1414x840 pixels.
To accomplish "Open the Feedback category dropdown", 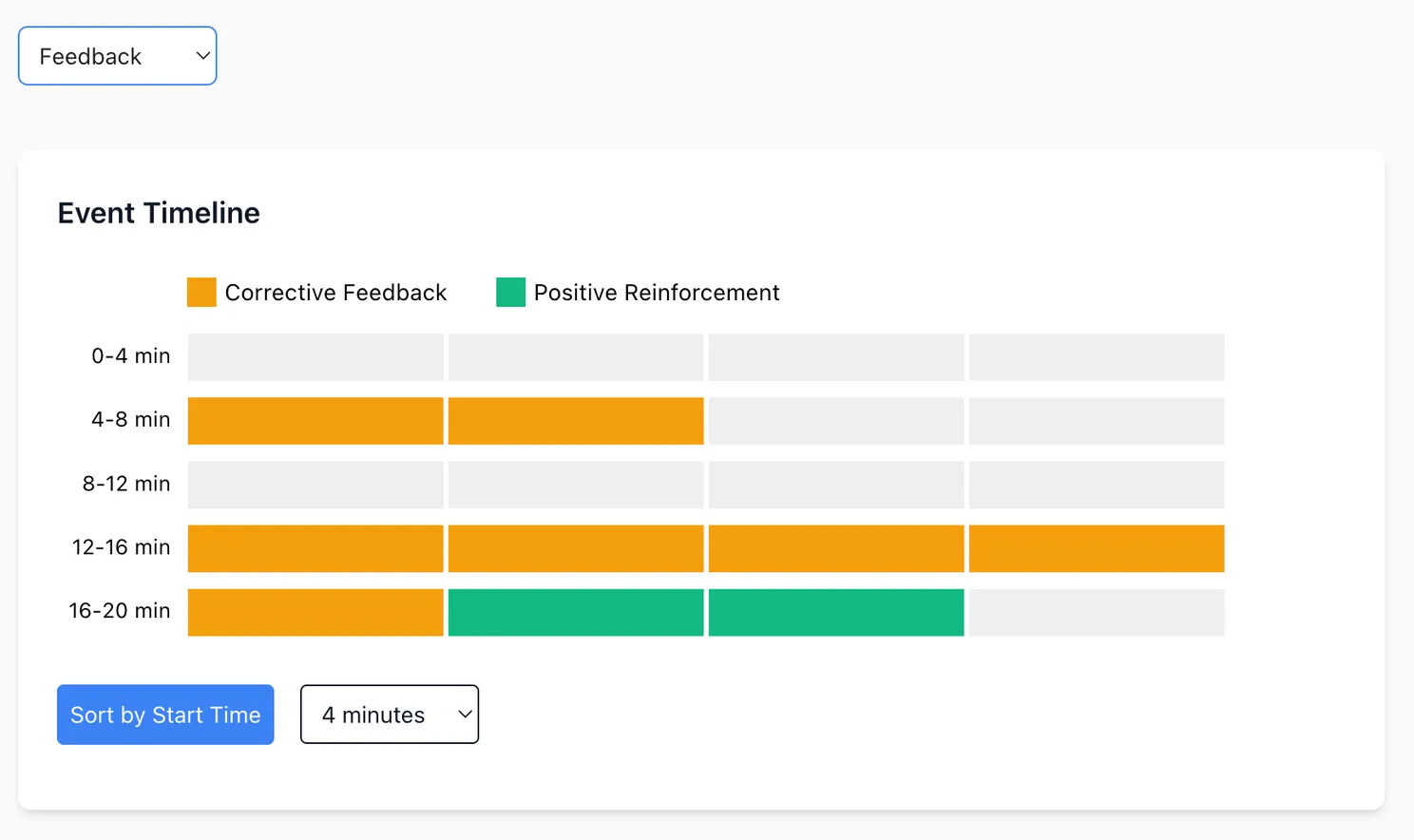I will pyautogui.click(x=117, y=56).
